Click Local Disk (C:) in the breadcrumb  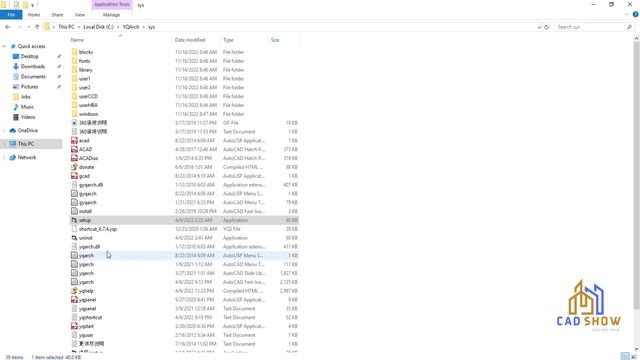click(x=98, y=27)
